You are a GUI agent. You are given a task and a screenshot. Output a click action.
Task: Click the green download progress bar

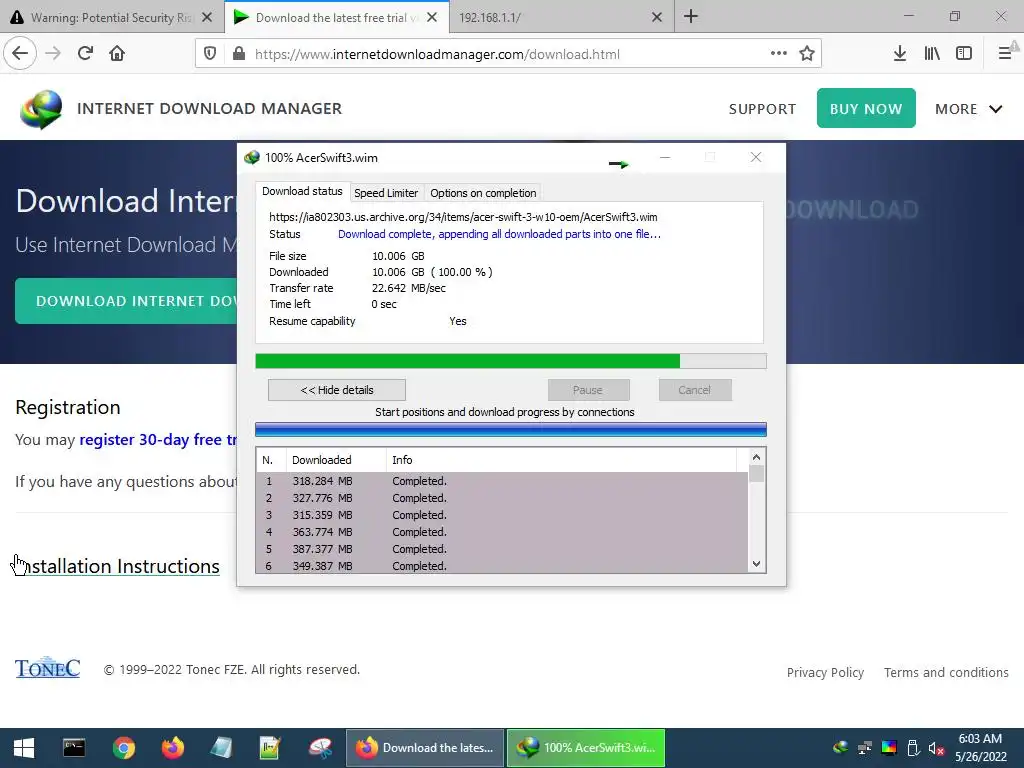[x=511, y=361]
